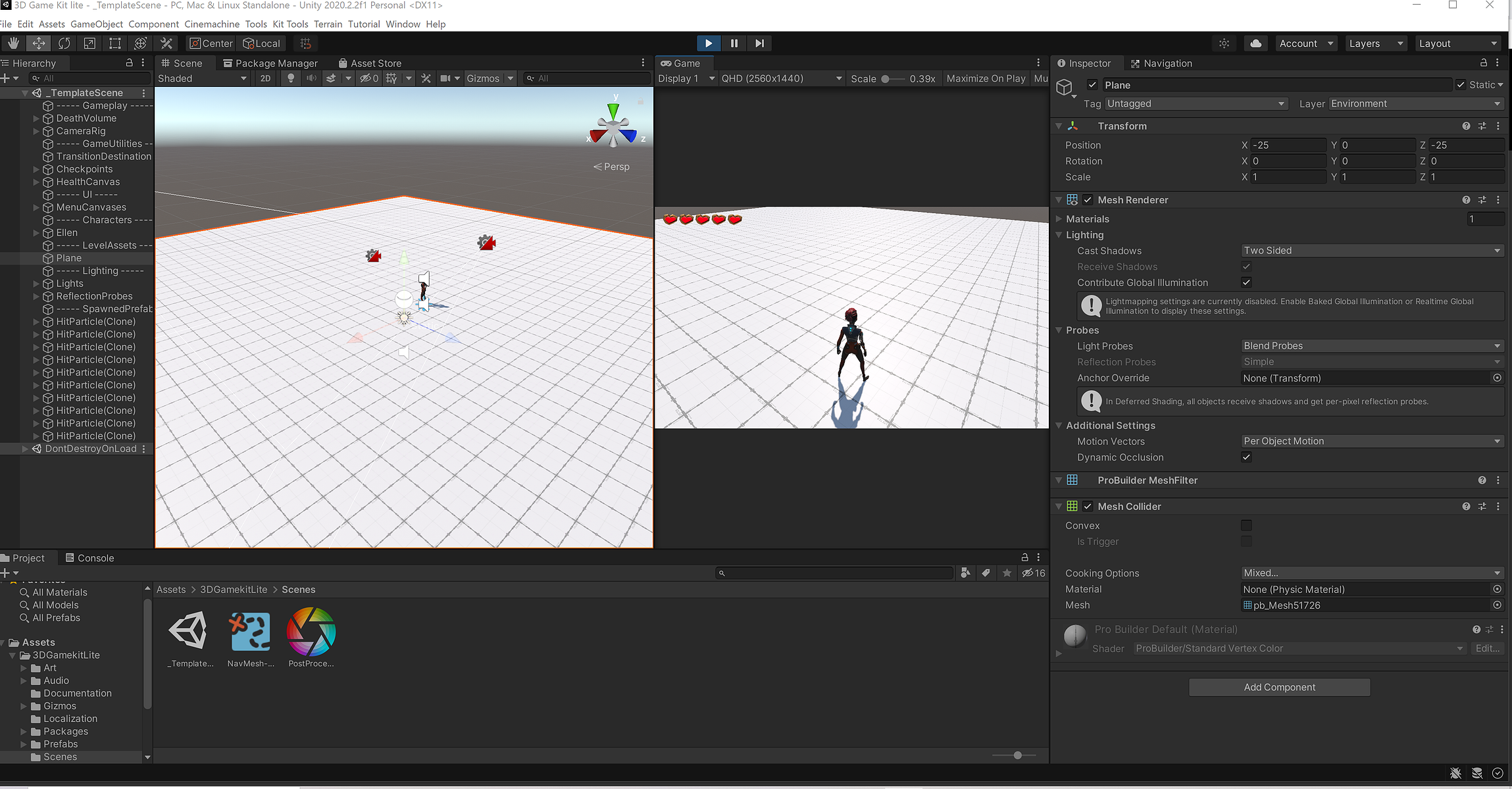Screen dimensions: 1512x789
Task: Toggle Maximize On Play button
Action: (x=986, y=78)
